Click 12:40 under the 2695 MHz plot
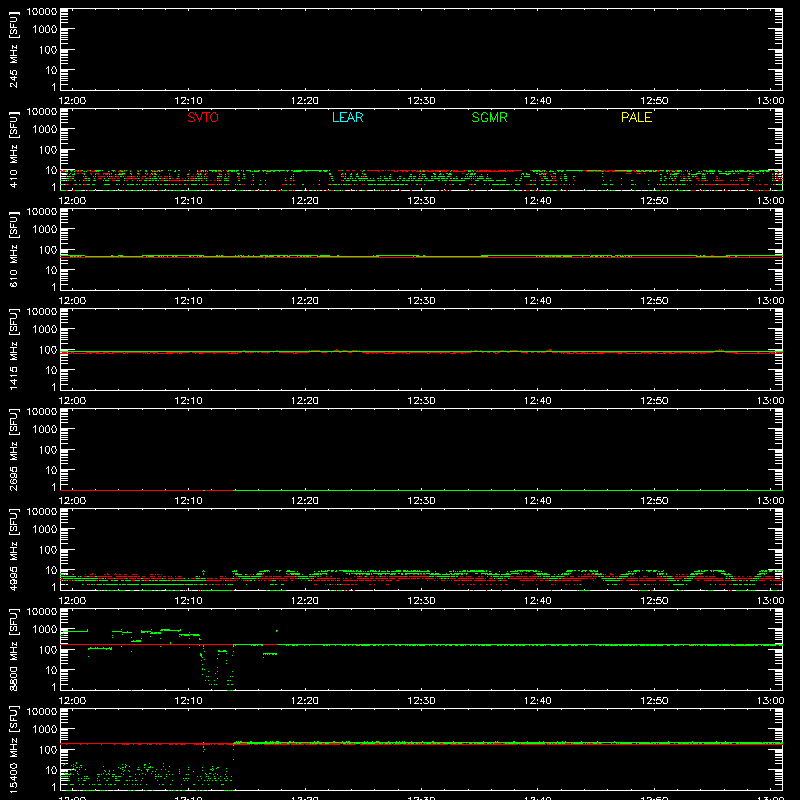Image resolution: width=800 pixels, height=800 pixels. point(538,501)
